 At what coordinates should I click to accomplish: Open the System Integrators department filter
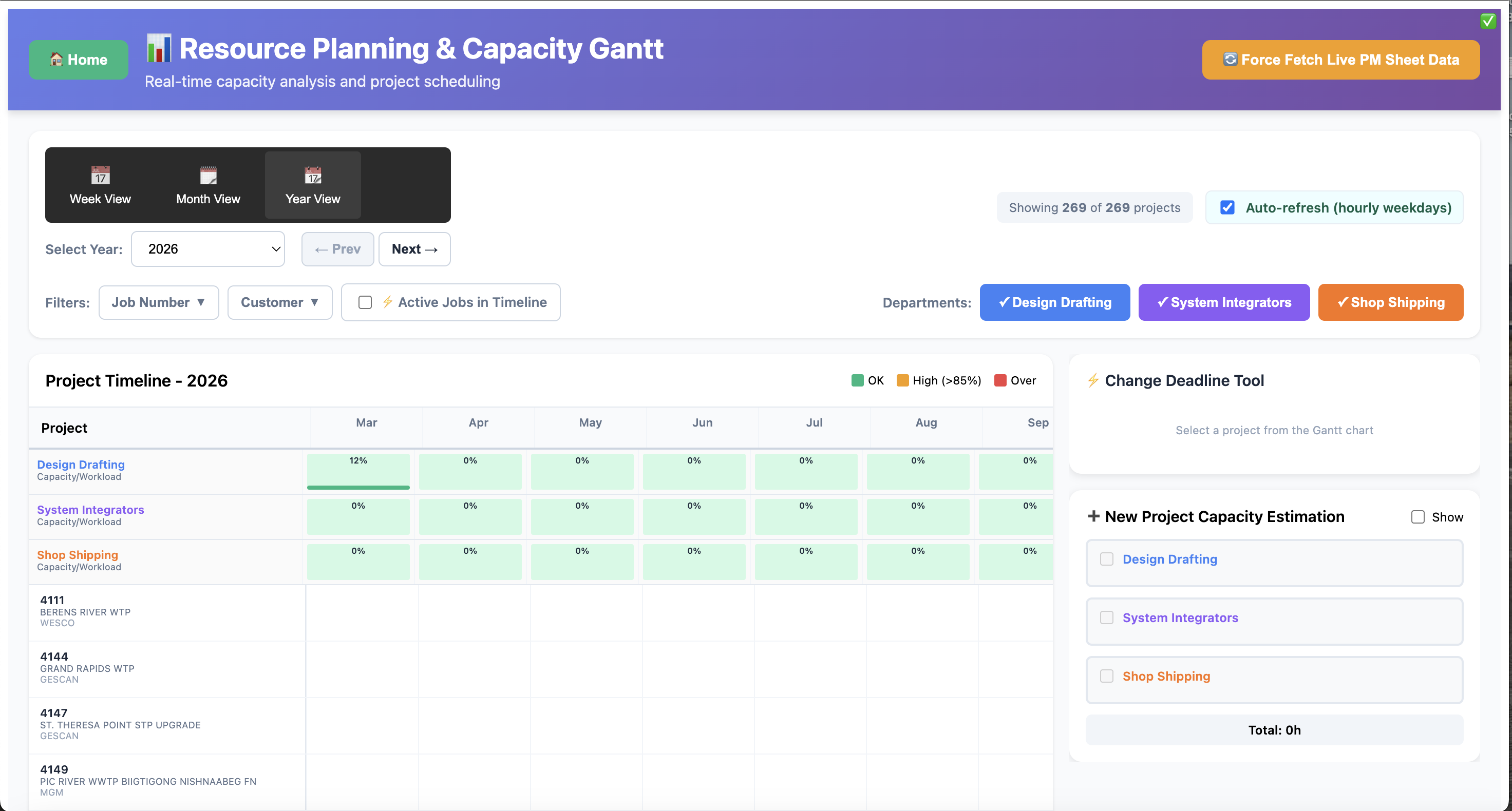tap(1223, 302)
